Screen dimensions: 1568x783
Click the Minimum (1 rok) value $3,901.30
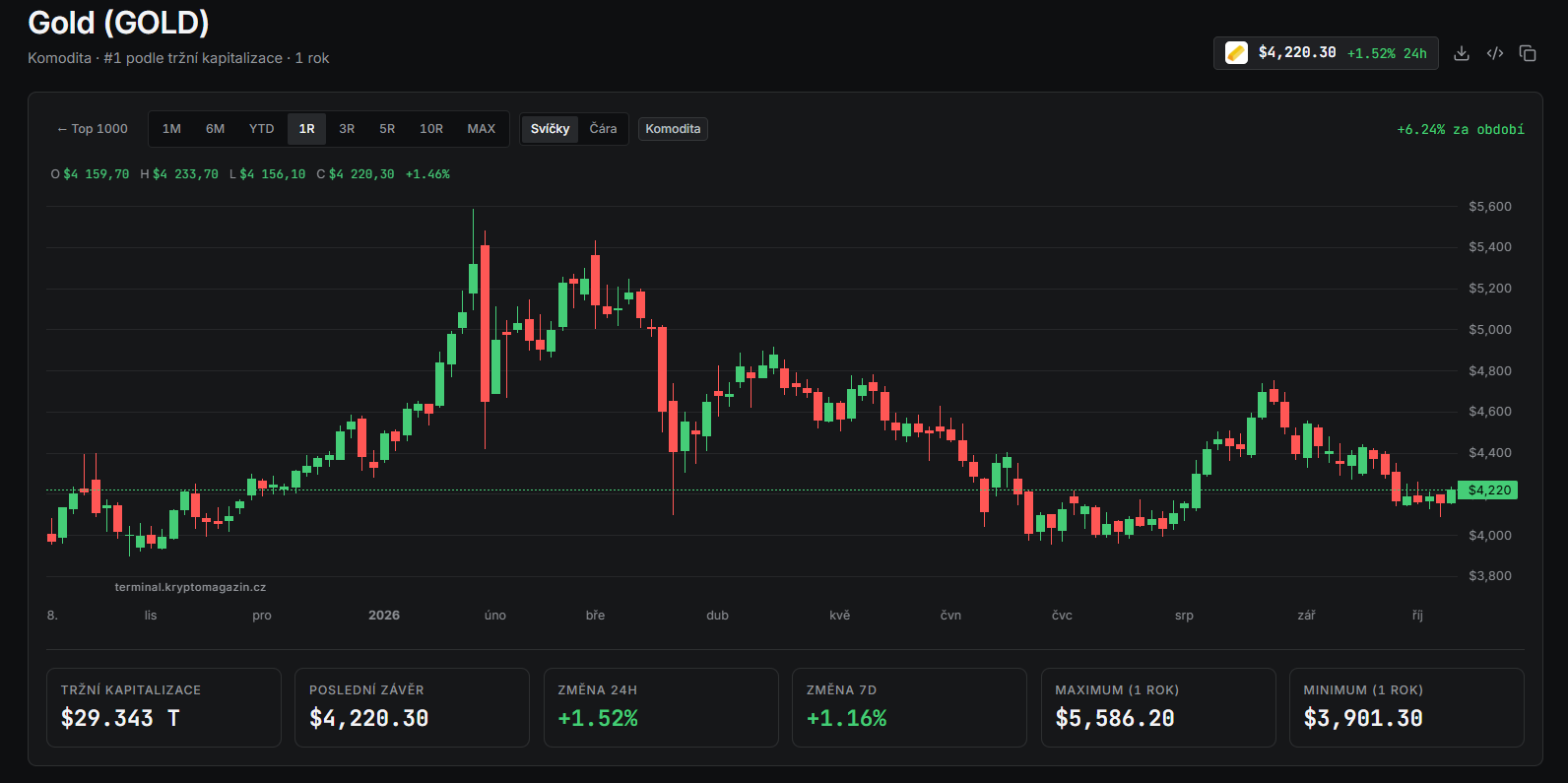(x=1363, y=719)
